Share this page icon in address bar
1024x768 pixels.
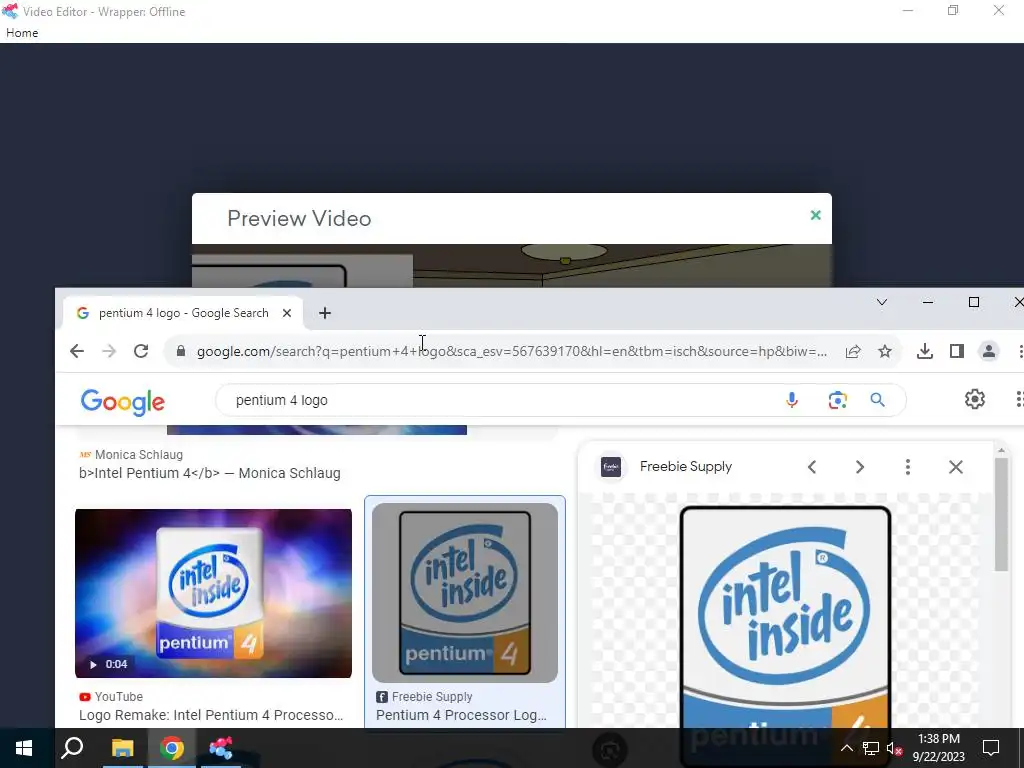click(853, 351)
